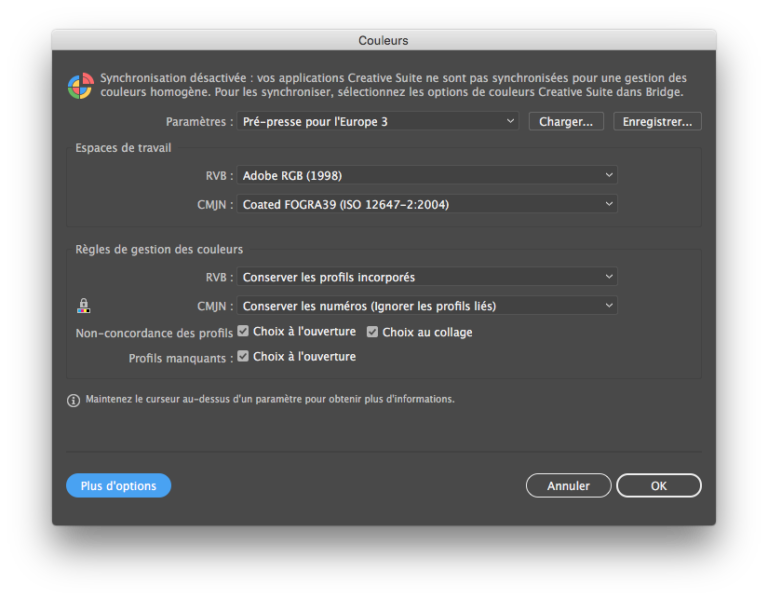Viewport: 768px width, 600px height.
Task: Click the Charger... button
Action: click(566, 122)
